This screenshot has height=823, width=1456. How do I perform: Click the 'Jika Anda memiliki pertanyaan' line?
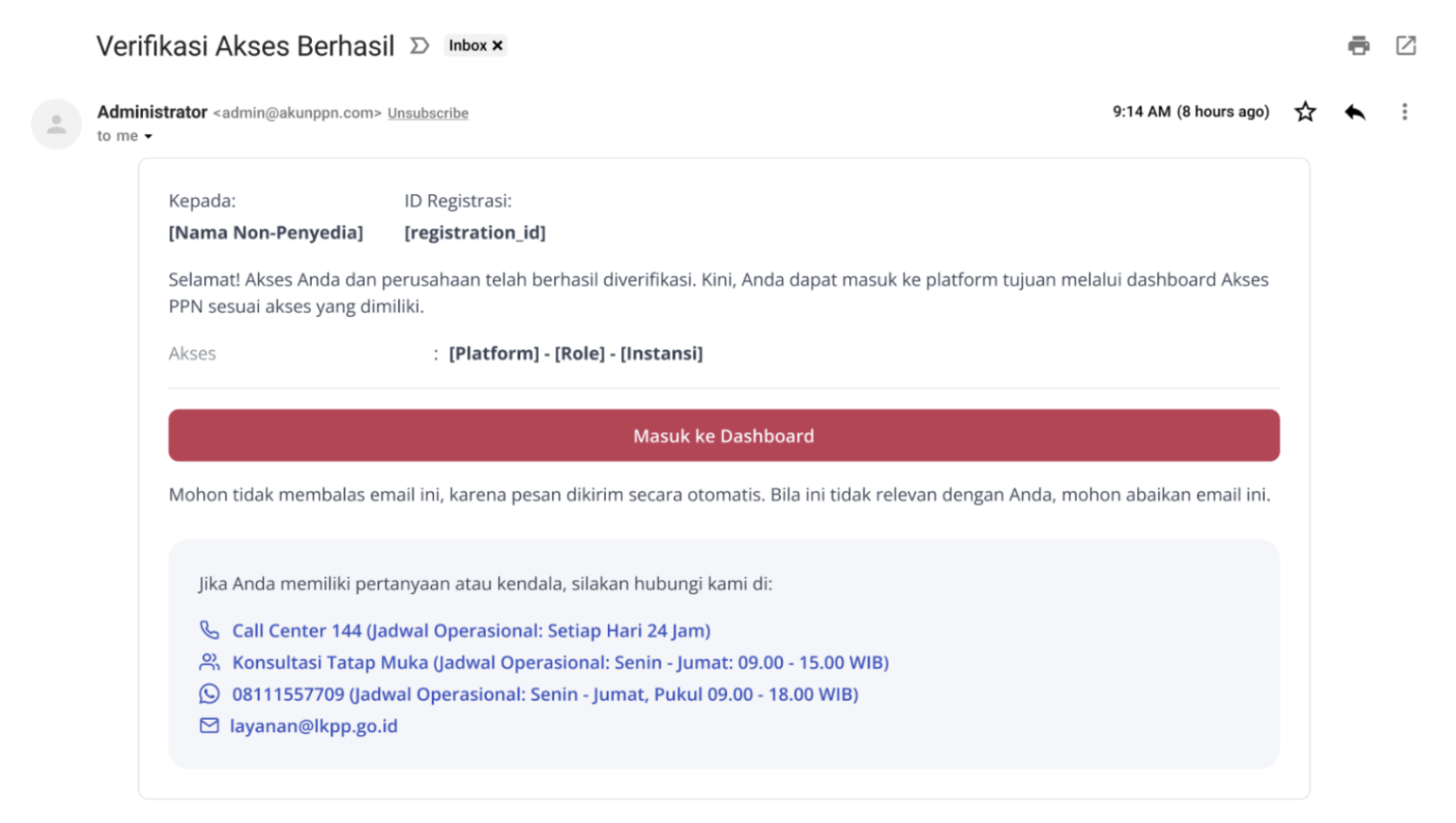(x=485, y=583)
